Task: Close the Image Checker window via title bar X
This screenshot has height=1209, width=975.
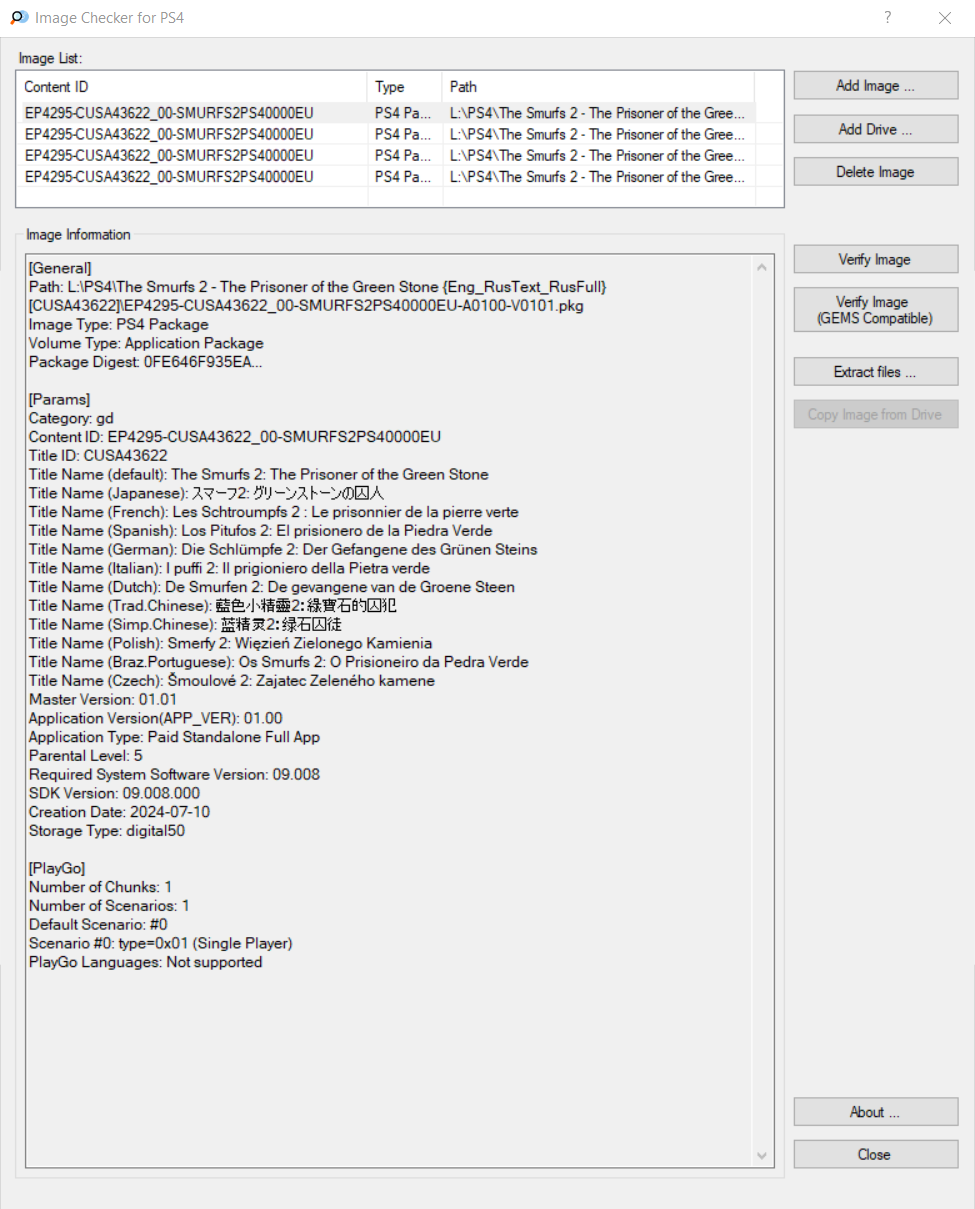Action: coord(945,18)
